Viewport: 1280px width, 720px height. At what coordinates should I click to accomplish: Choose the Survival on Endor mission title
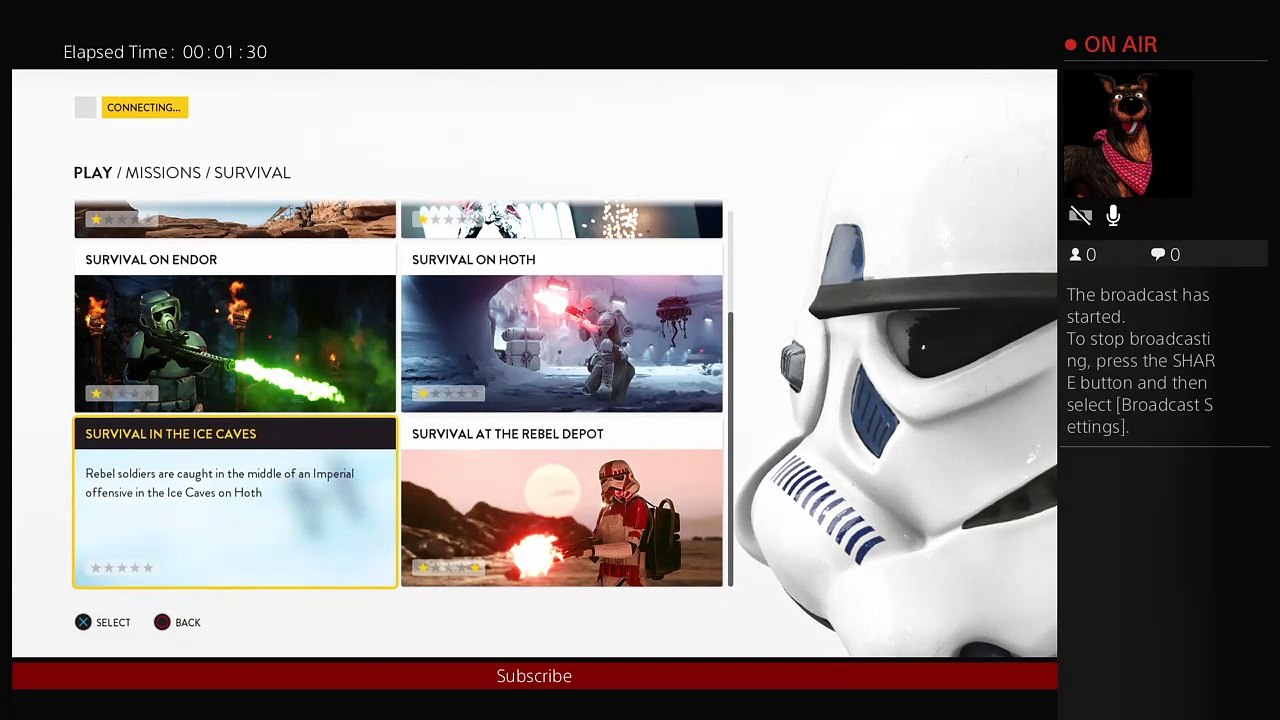151,260
